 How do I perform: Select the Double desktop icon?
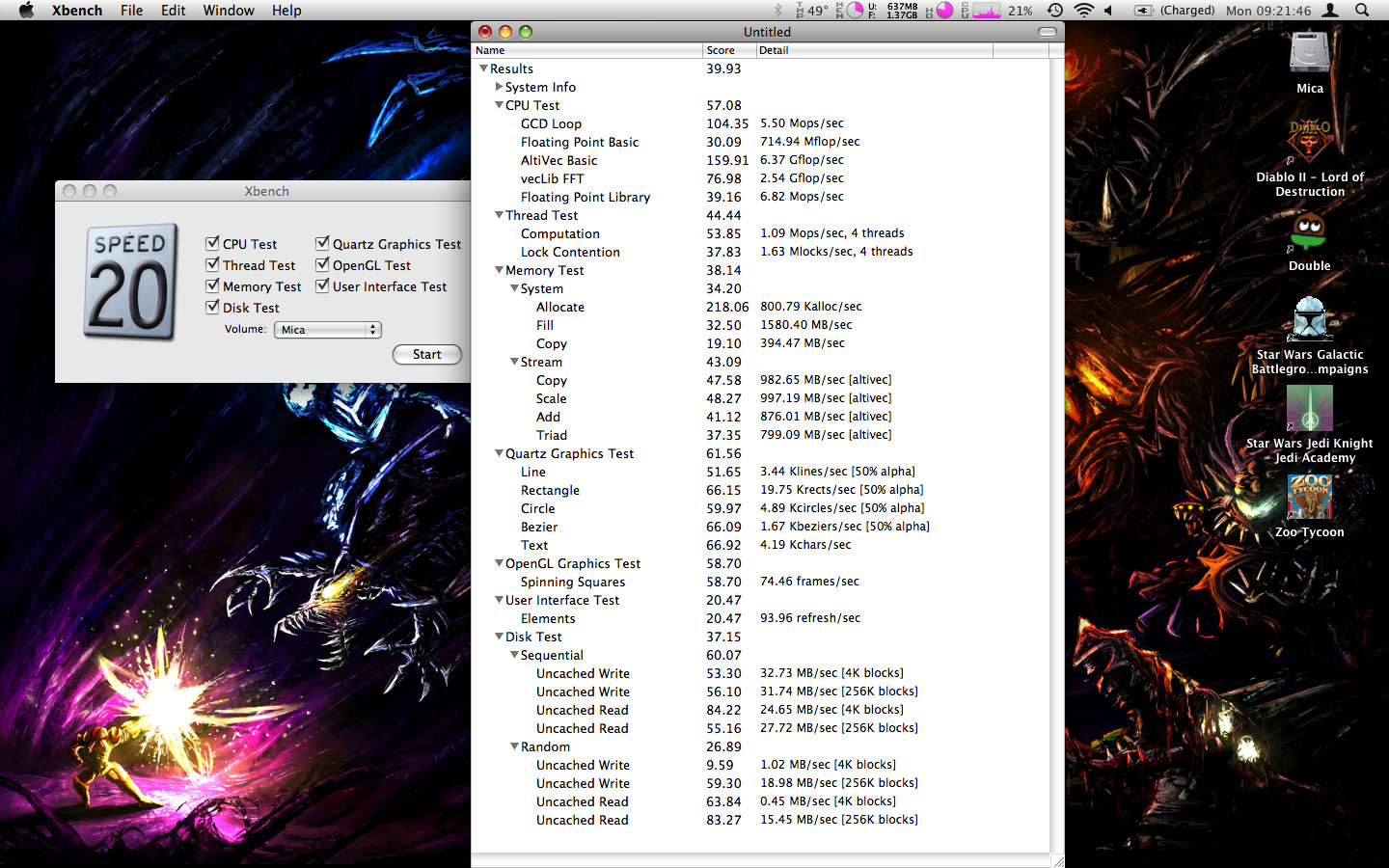pyautogui.click(x=1309, y=231)
